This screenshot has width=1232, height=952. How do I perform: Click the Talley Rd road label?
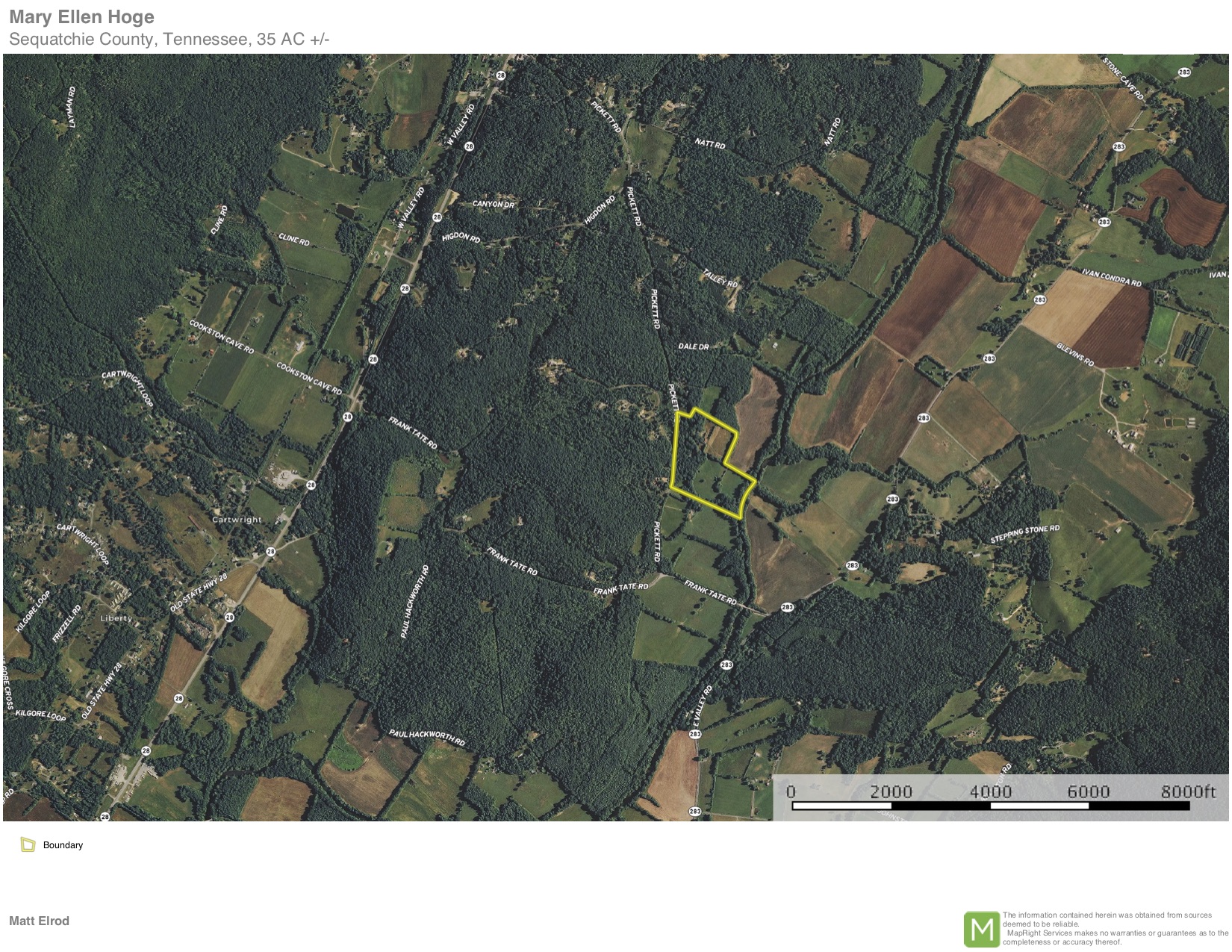720,278
